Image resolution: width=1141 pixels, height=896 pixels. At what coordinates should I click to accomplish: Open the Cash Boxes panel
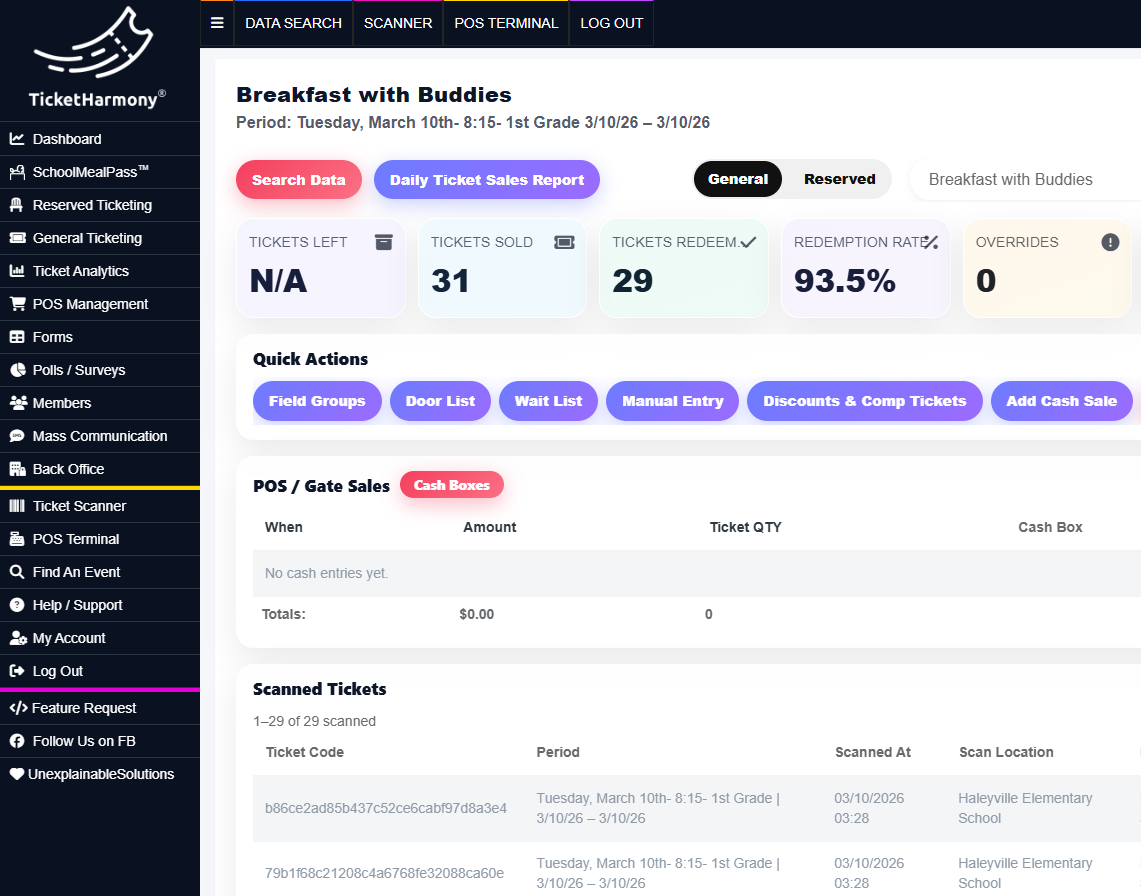pyautogui.click(x=452, y=484)
